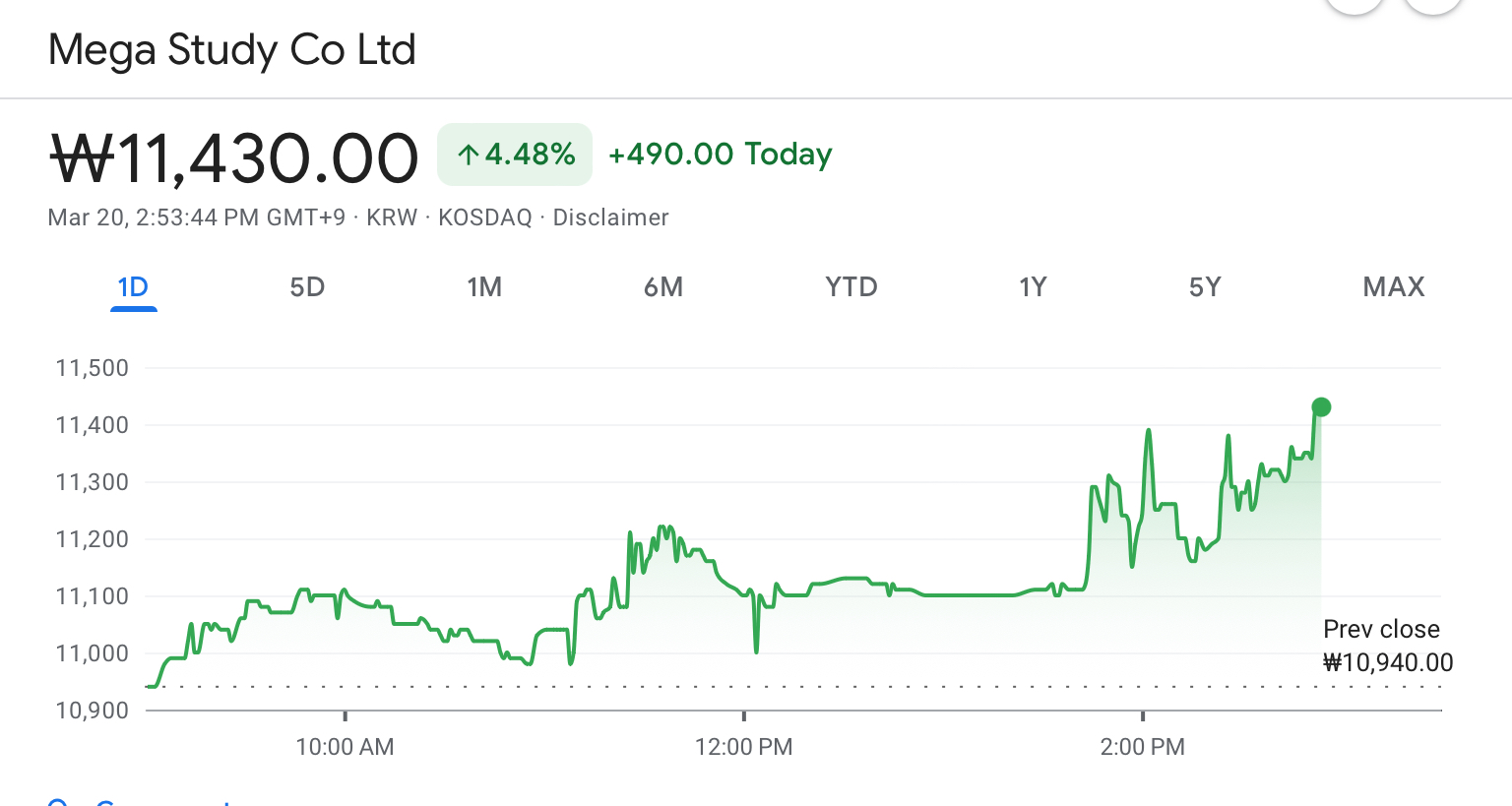The width and height of the screenshot is (1512, 806).
Task: Click the +490.00 Today change text
Action: tap(721, 155)
